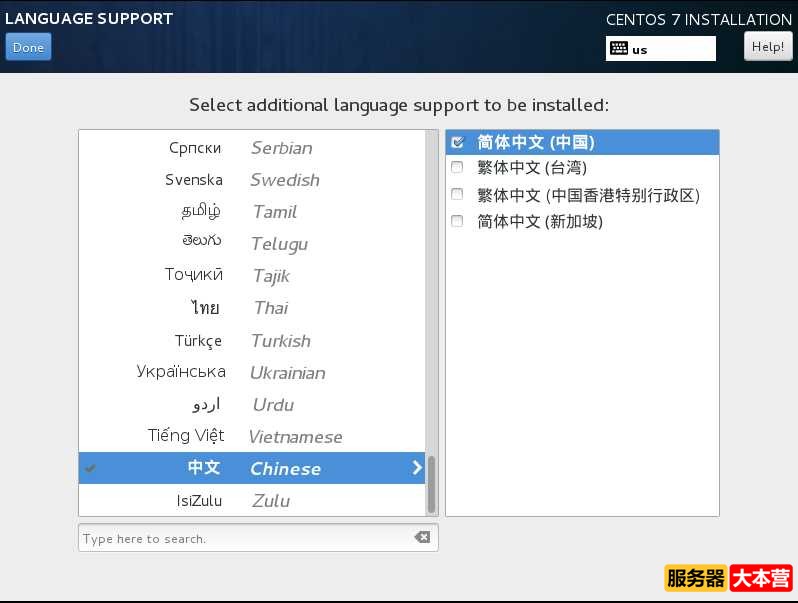Select the Swedish language row
The height and width of the screenshot is (603, 798).
pyautogui.click(x=252, y=180)
